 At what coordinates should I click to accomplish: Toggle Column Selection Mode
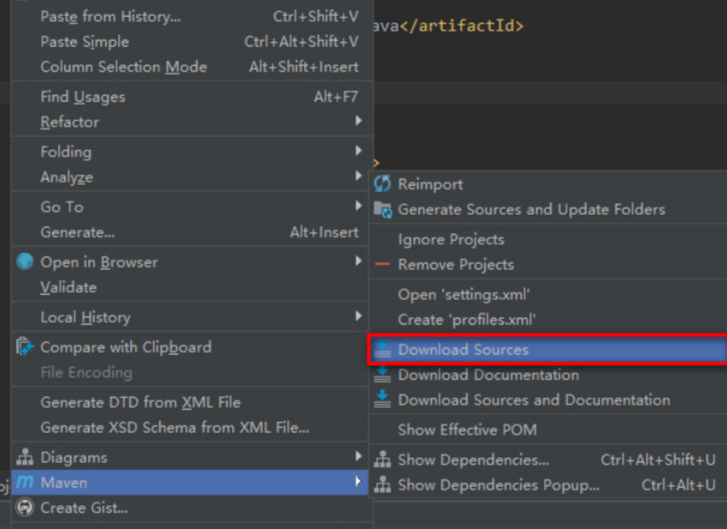(192, 67)
